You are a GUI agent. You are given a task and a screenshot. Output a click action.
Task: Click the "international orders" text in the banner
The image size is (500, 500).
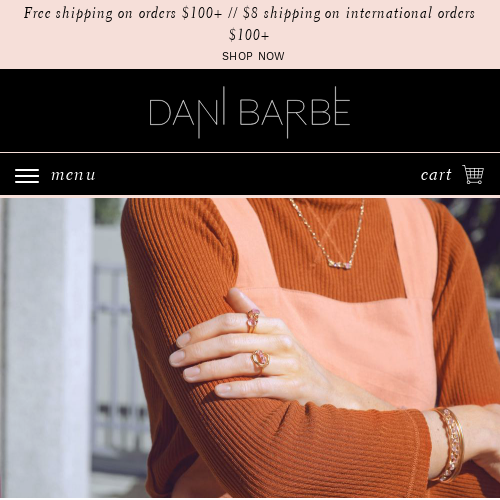[410, 13]
